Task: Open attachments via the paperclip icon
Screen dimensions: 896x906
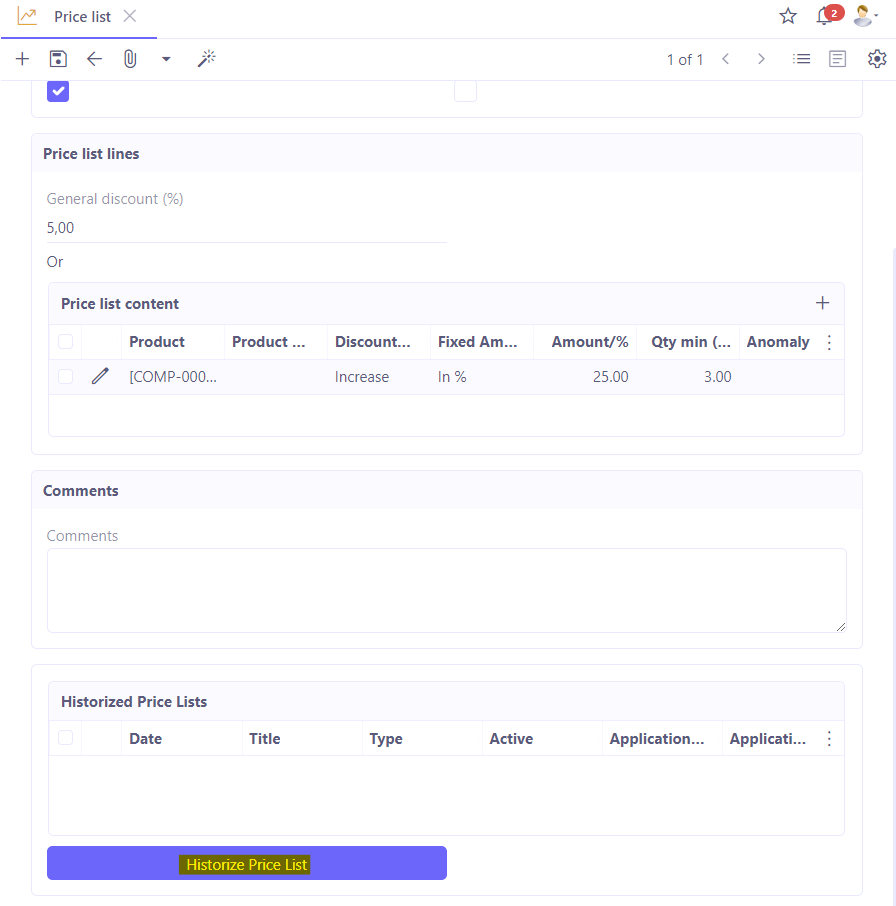Action: click(130, 59)
